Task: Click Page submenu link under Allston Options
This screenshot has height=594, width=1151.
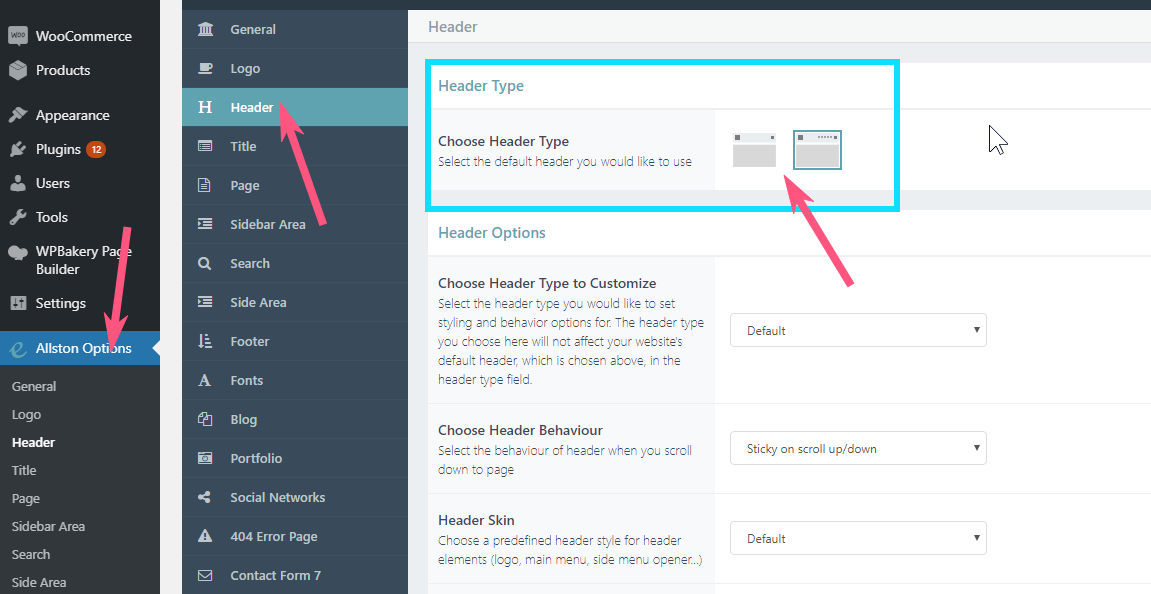Action: (26, 499)
